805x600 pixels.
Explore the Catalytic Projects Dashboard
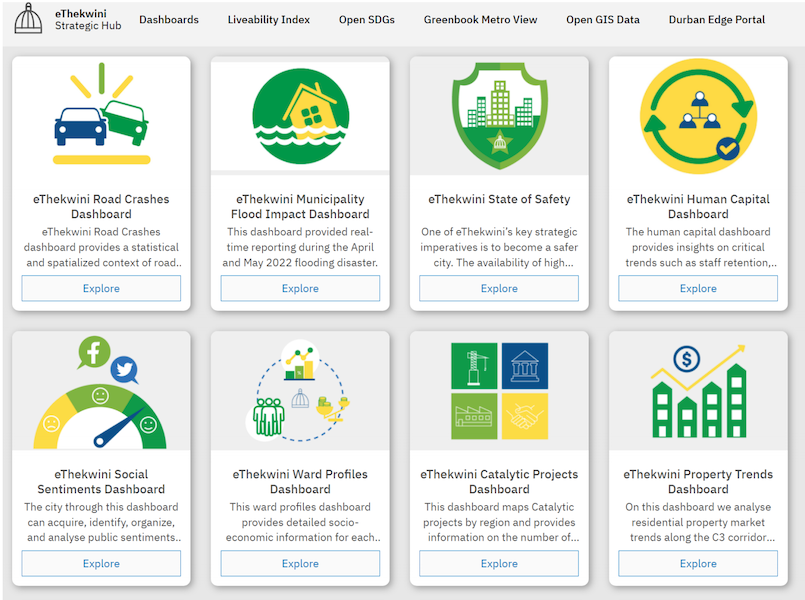tap(499, 564)
